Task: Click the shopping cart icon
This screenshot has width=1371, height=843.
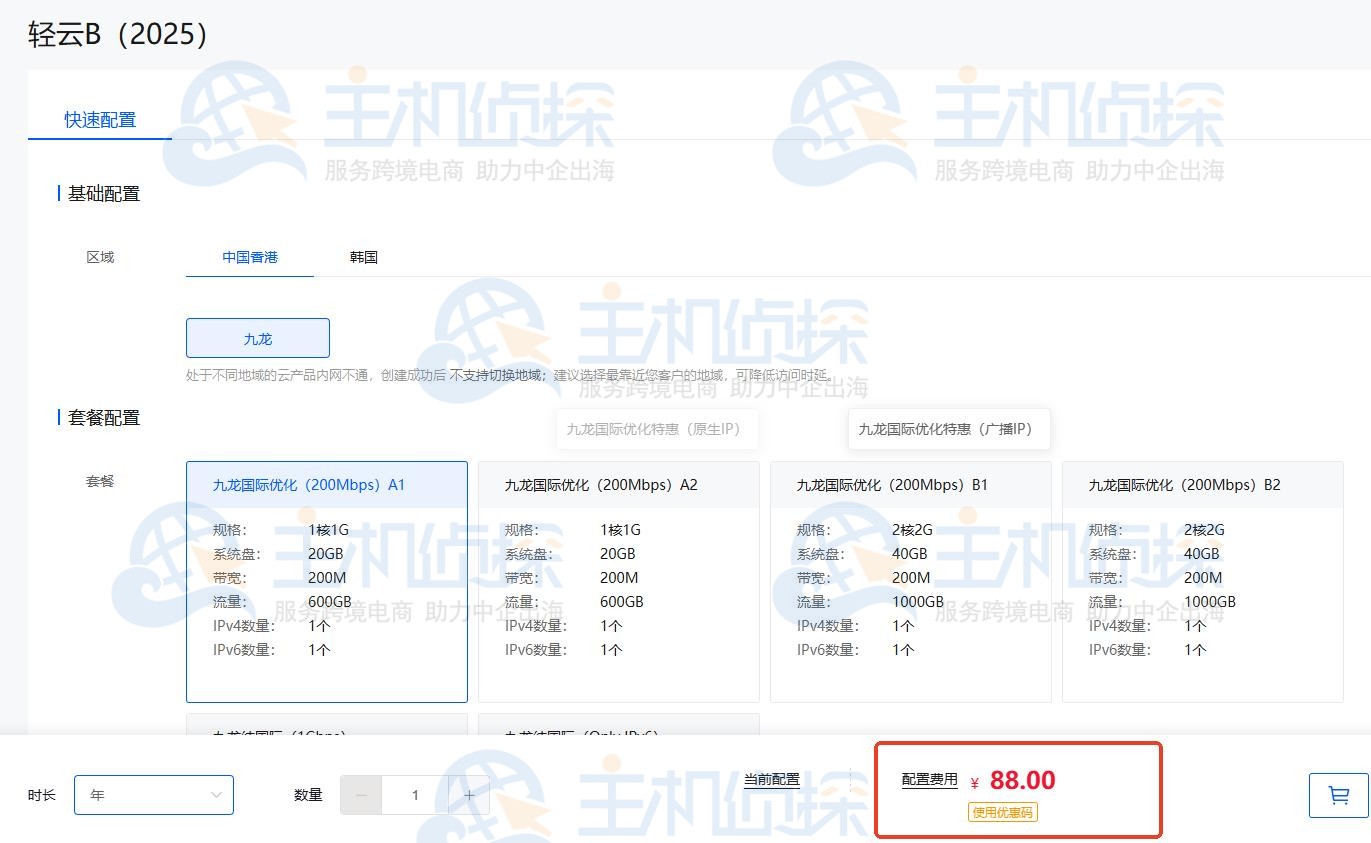Action: 1337,795
